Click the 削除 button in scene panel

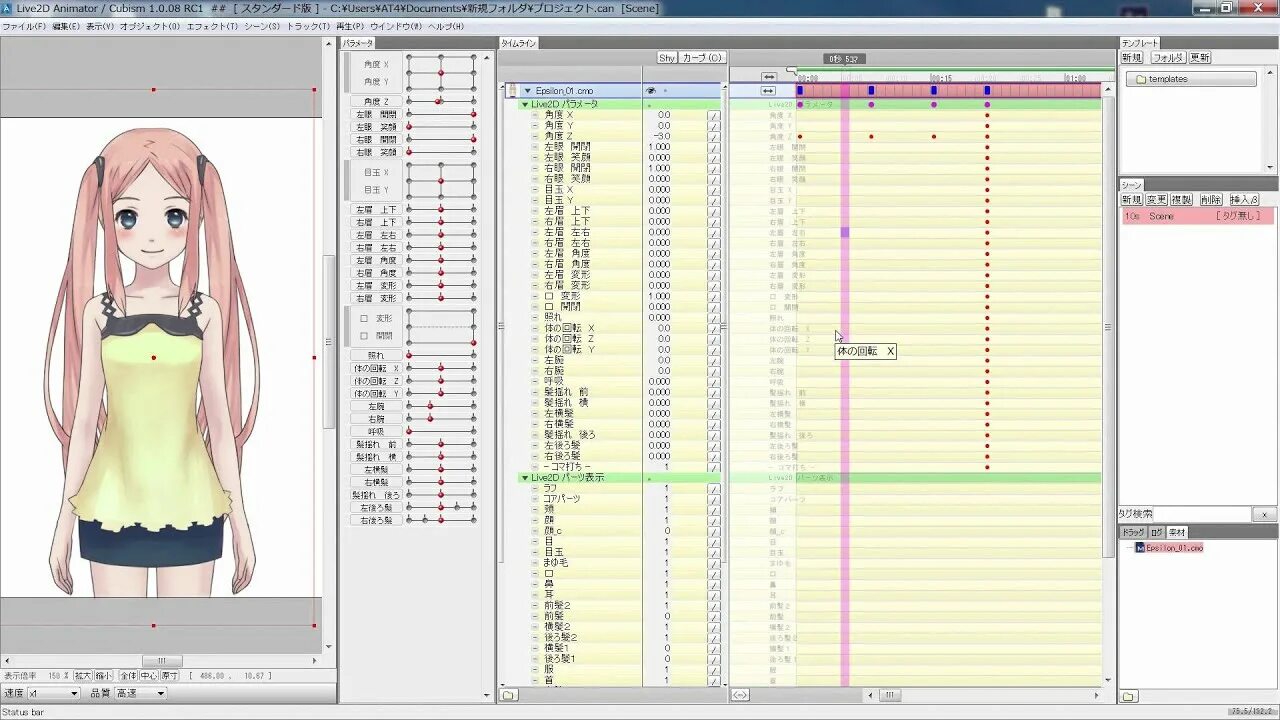coord(1210,200)
